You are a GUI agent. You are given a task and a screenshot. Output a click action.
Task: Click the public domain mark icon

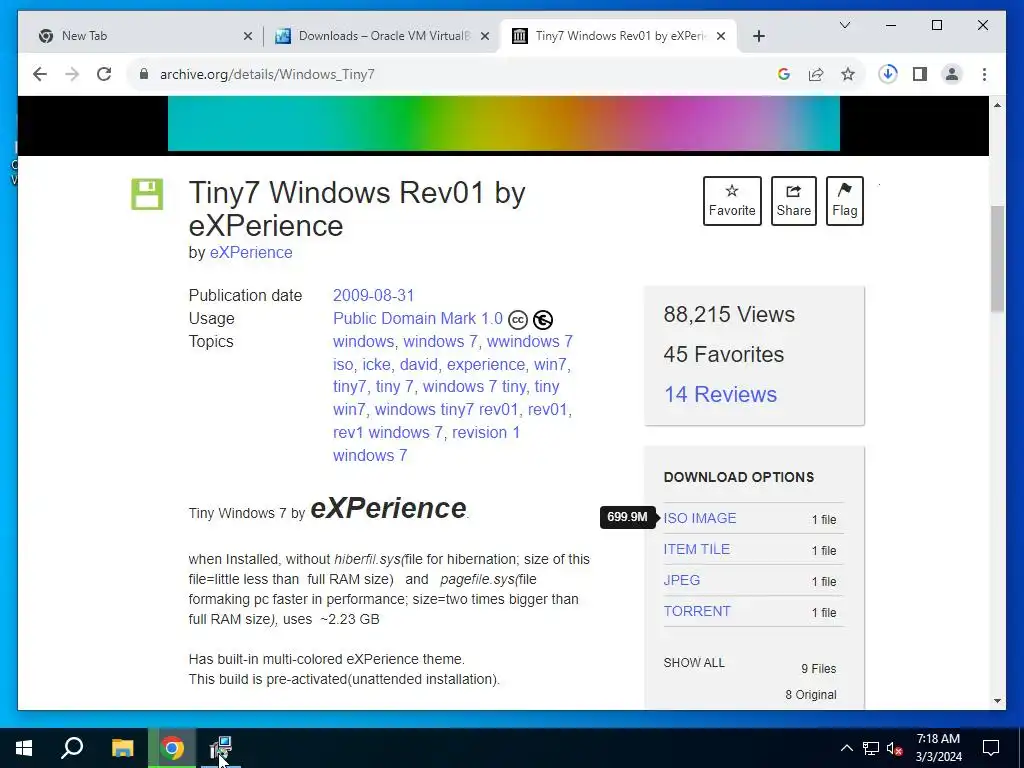coord(543,320)
